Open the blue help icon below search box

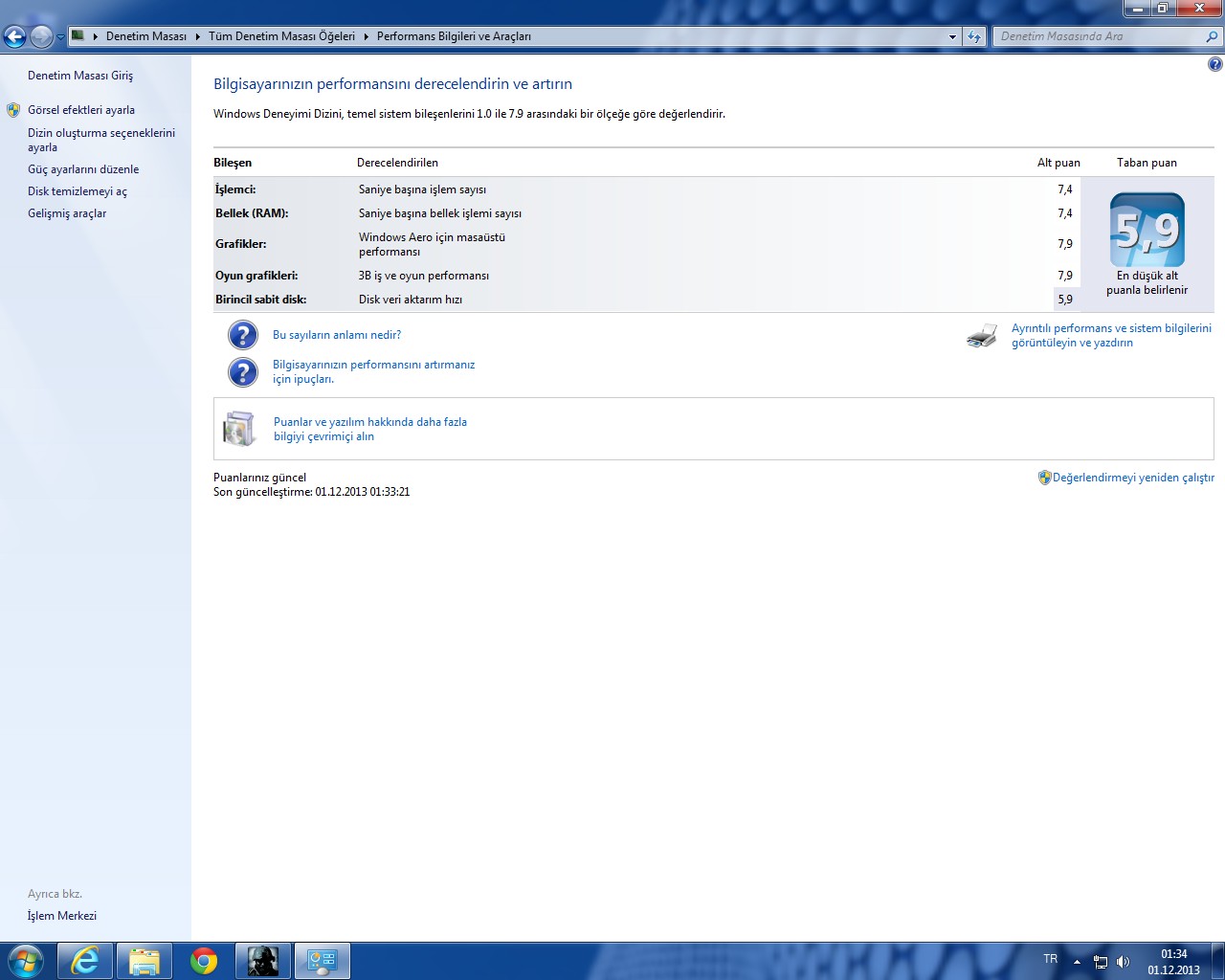point(1214,64)
